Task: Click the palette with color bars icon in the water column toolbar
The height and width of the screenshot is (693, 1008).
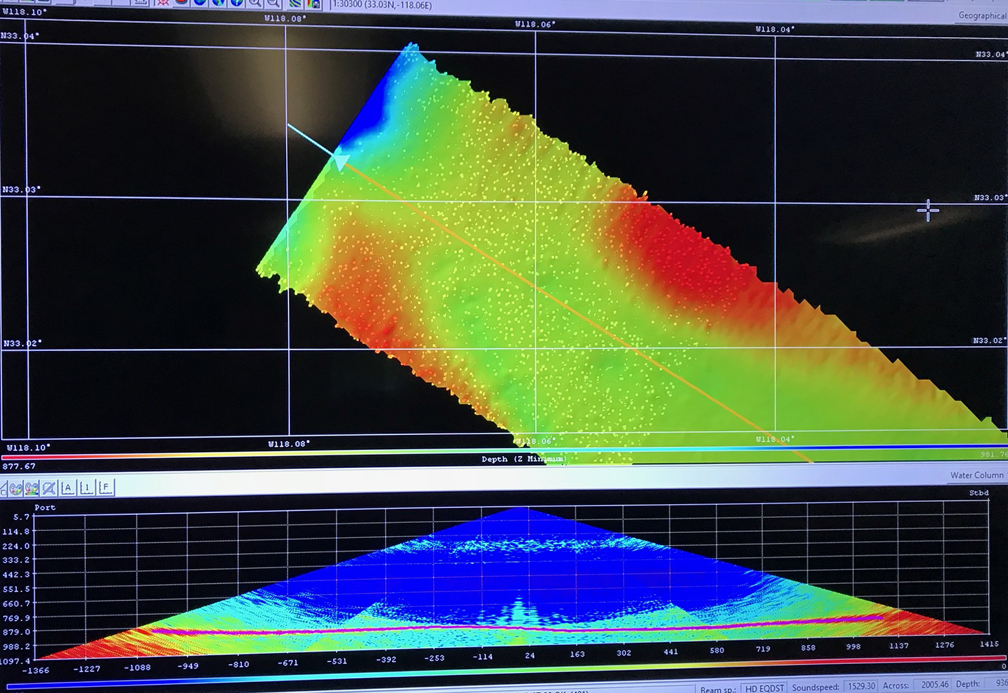Action: click(x=32, y=489)
